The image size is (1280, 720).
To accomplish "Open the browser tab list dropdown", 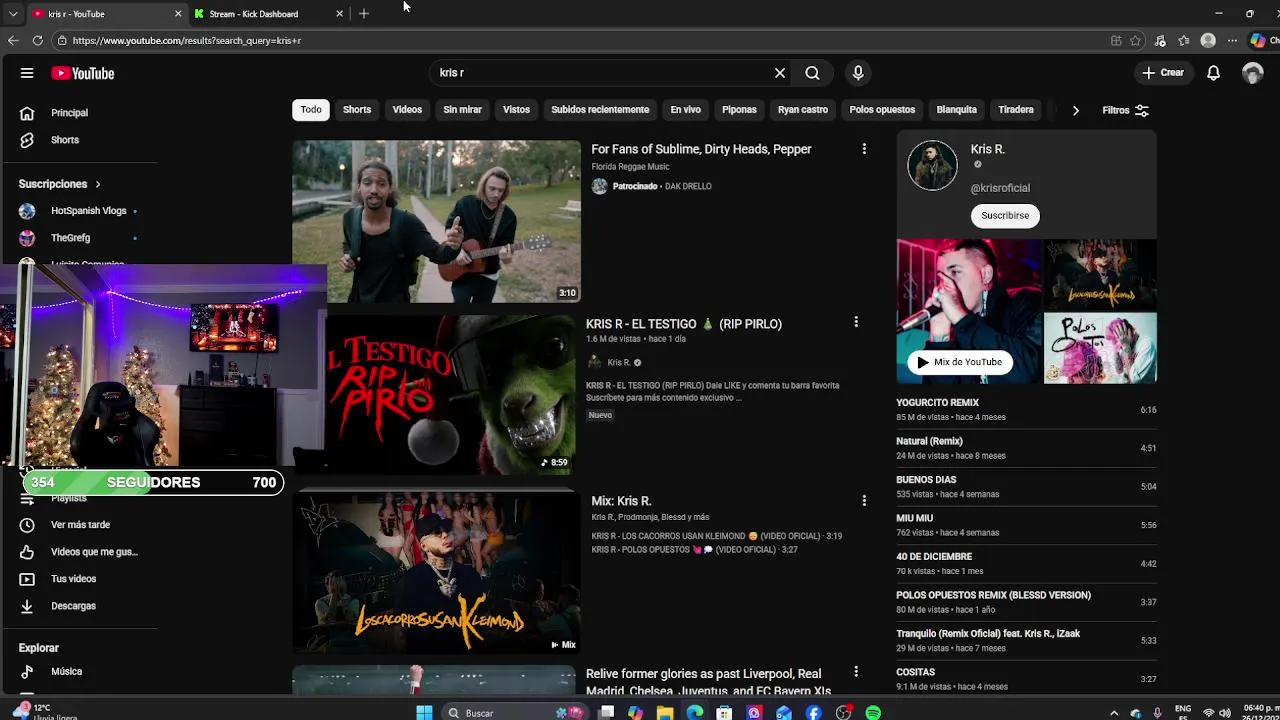I will tap(12, 14).
